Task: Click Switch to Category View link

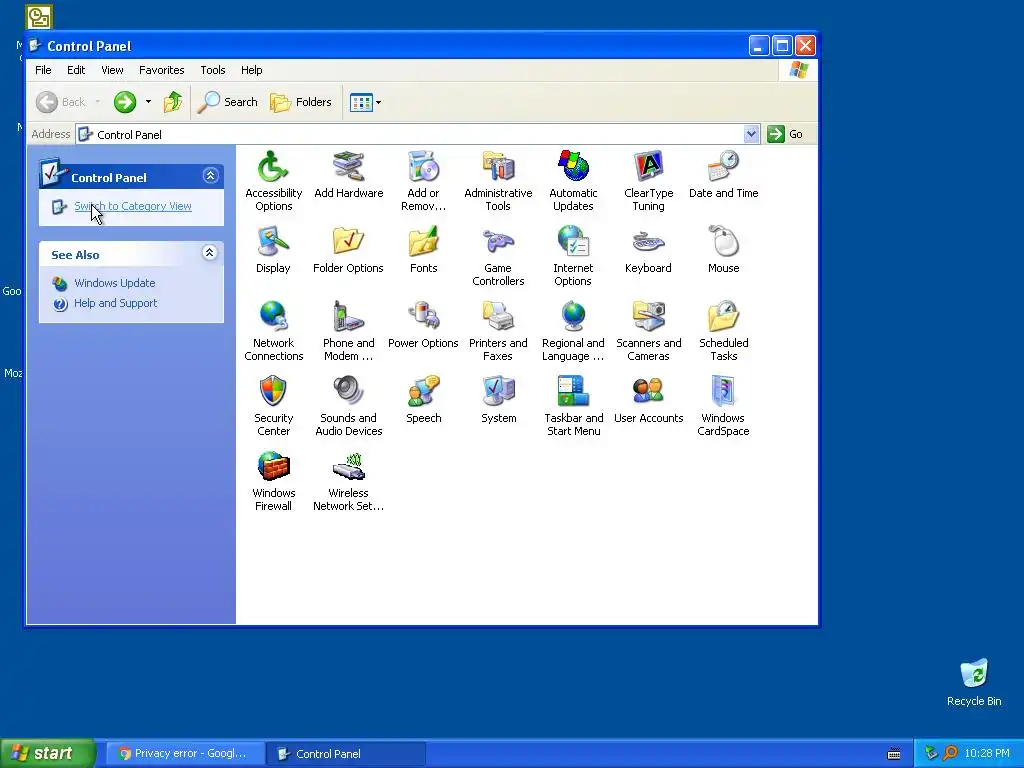Action: [x=133, y=206]
